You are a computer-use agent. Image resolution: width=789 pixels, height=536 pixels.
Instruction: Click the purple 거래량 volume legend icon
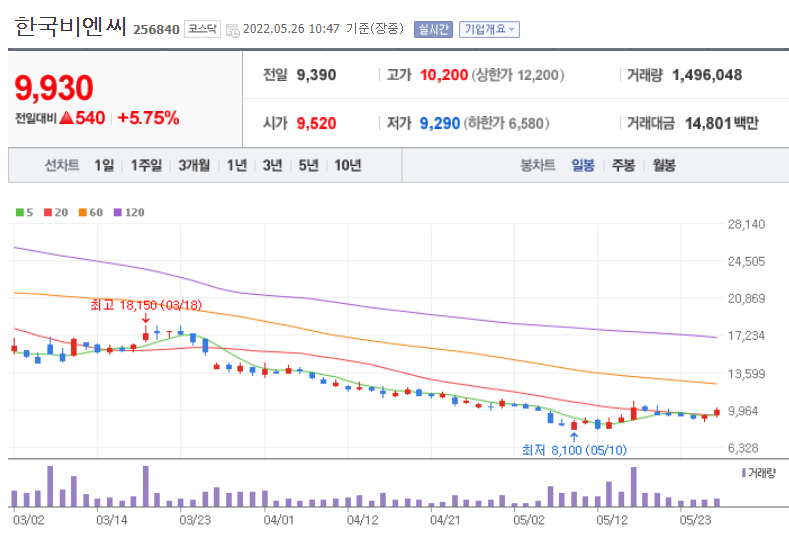tap(744, 473)
